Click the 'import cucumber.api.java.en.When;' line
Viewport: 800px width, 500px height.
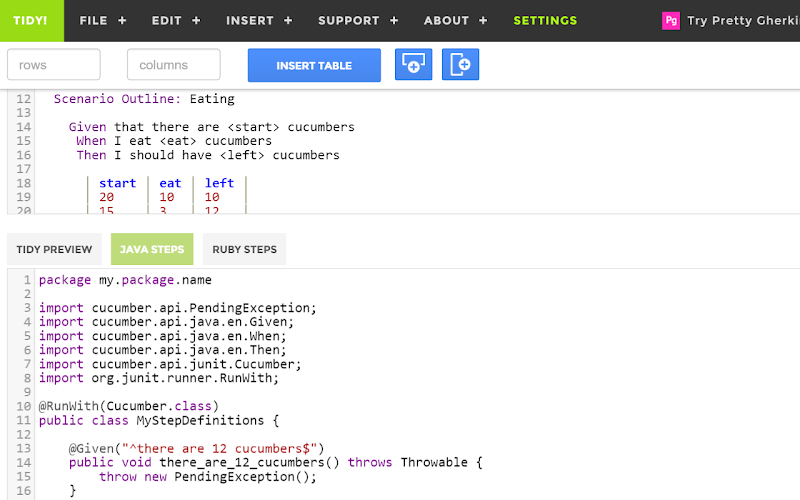163,336
